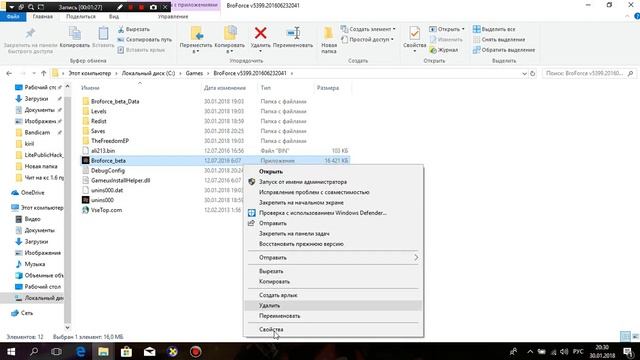The width and height of the screenshot is (640, 360).
Task: Delete the file with the red X icon
Action: (260, 33)
